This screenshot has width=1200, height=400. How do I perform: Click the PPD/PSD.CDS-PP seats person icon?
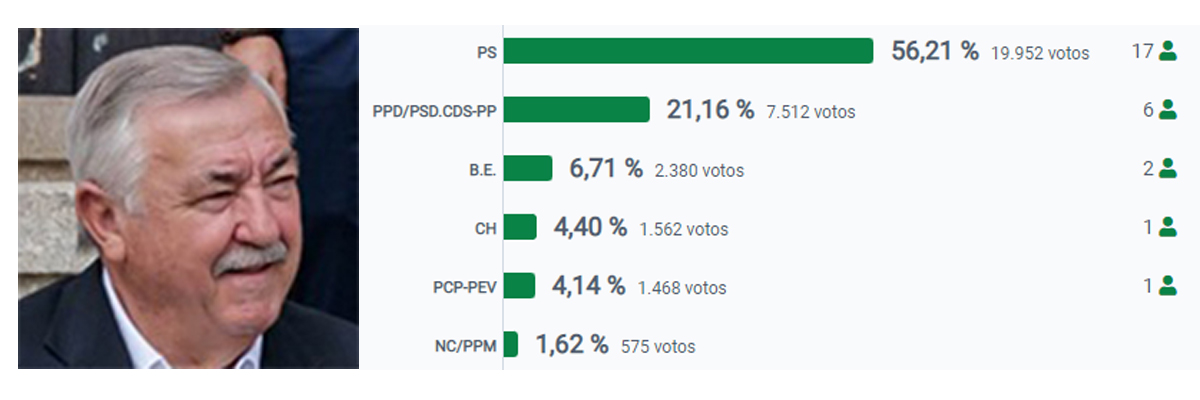1167,110
